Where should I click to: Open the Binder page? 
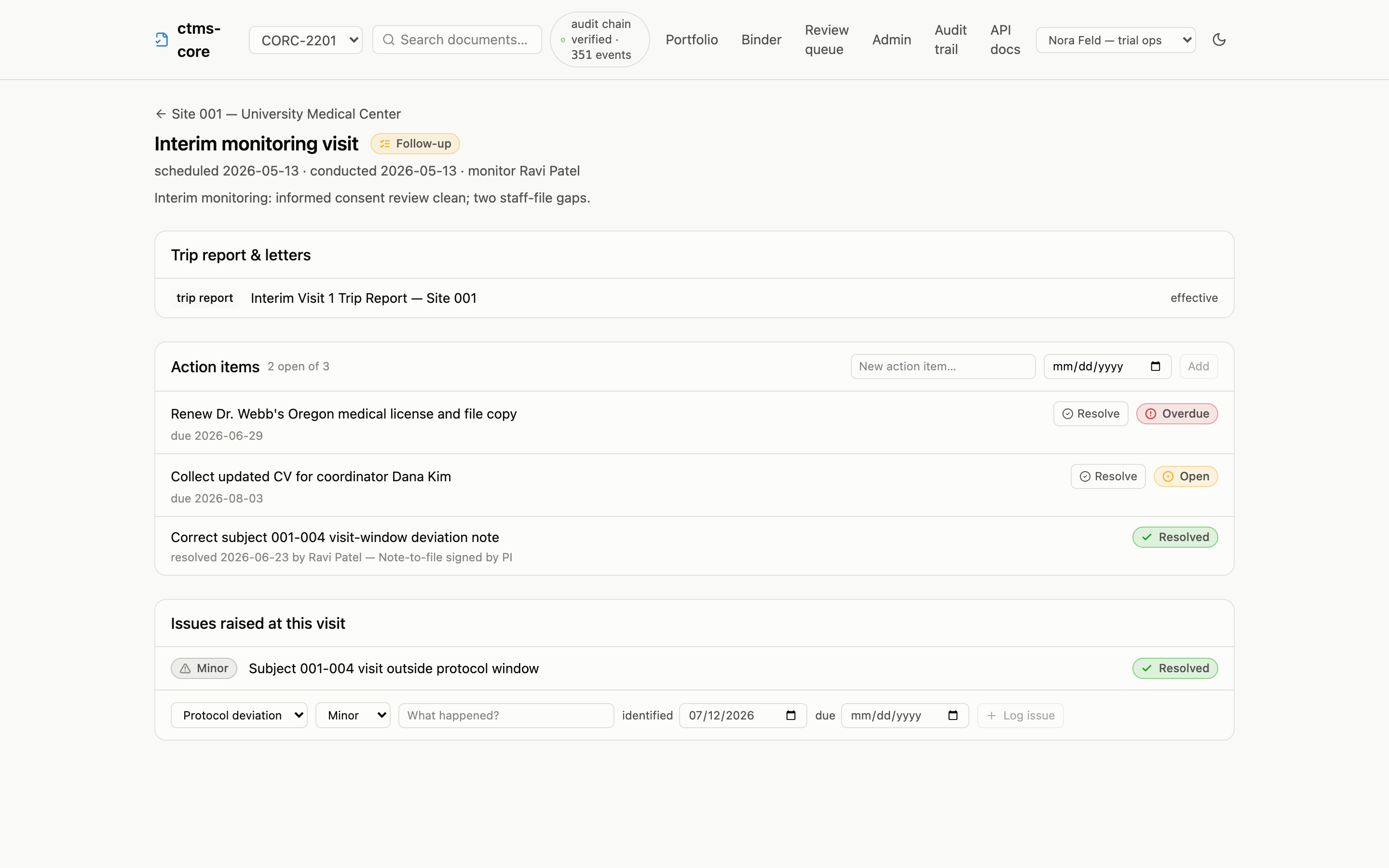[761, 40]
